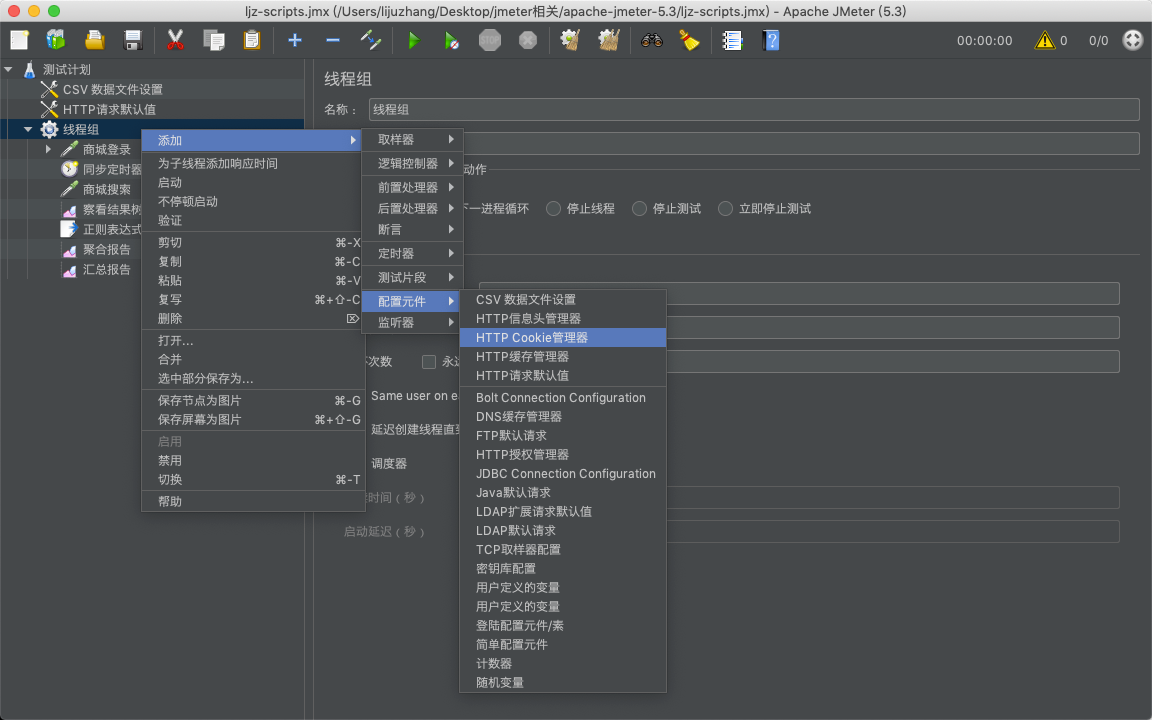Select the 停止测试 radio button
Screen dimensions: 1152x720
point(639,209)
